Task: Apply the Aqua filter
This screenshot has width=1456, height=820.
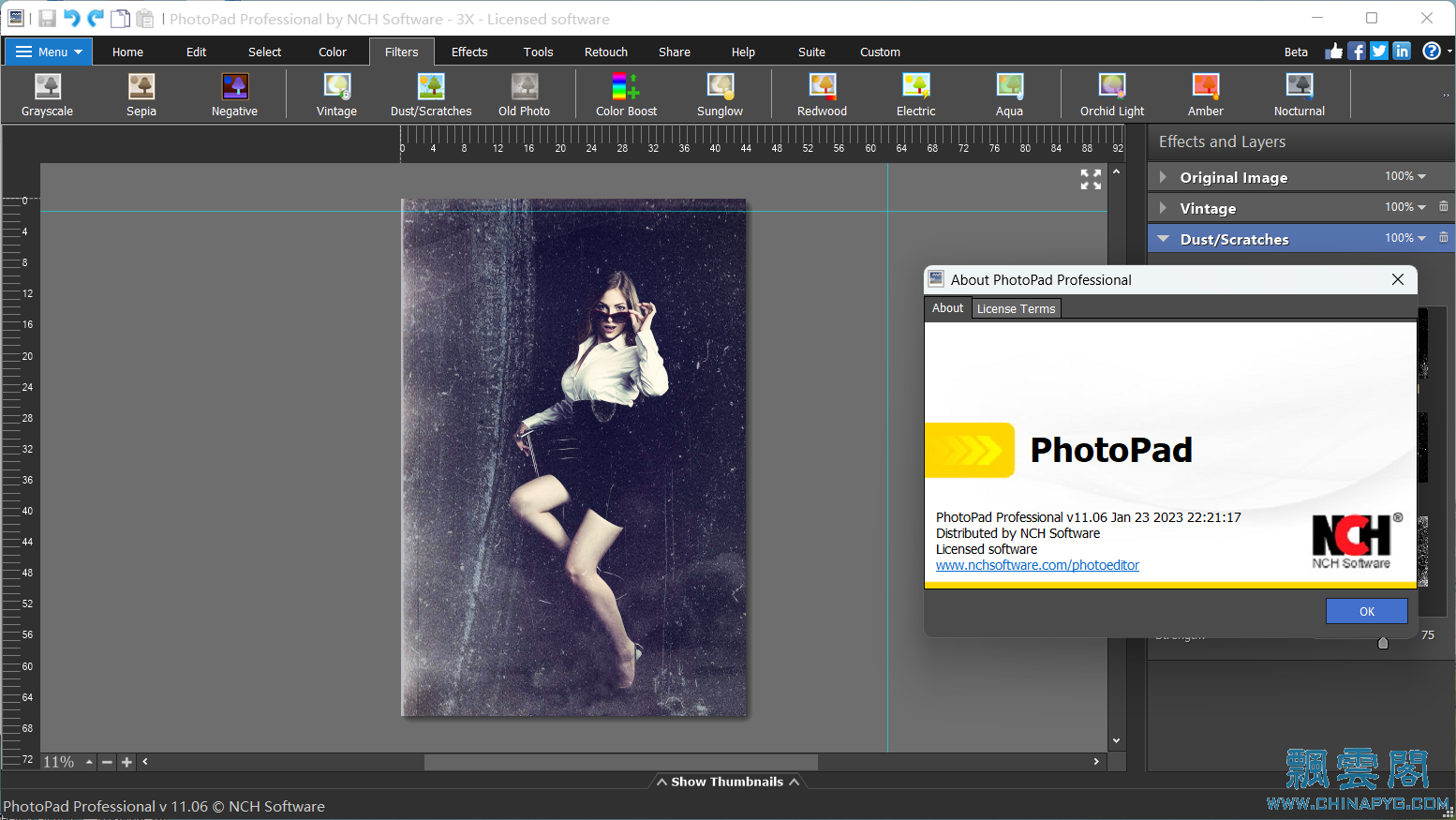Action: [1009, 96]
